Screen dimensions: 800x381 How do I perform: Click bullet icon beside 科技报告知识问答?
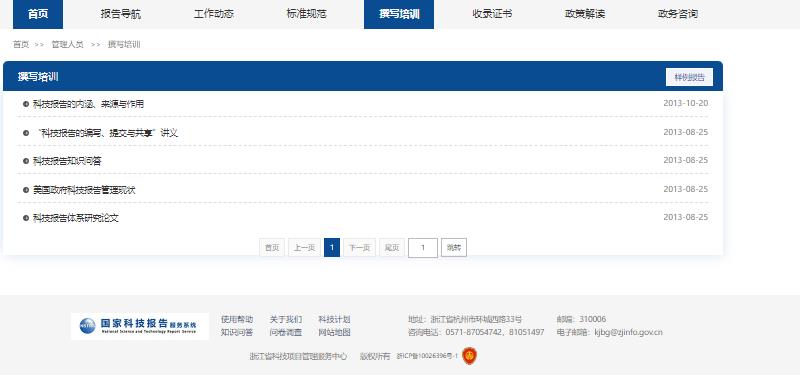26,161
